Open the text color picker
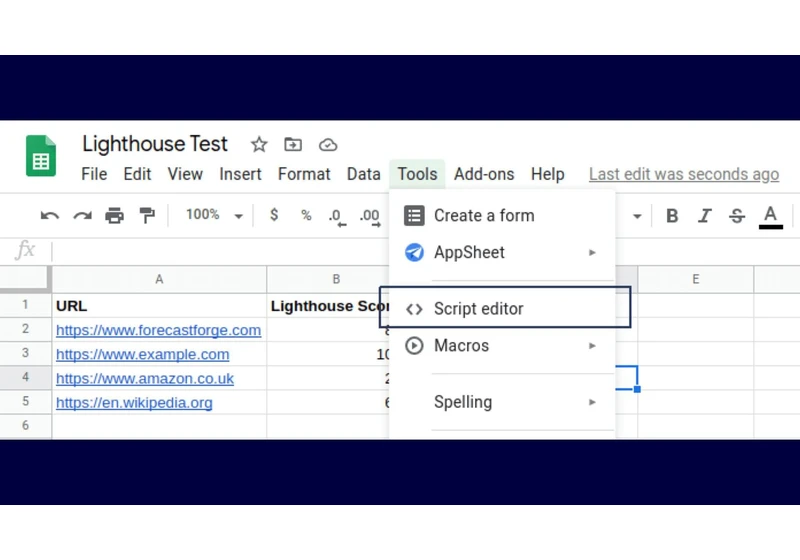 tap(770, 217)
